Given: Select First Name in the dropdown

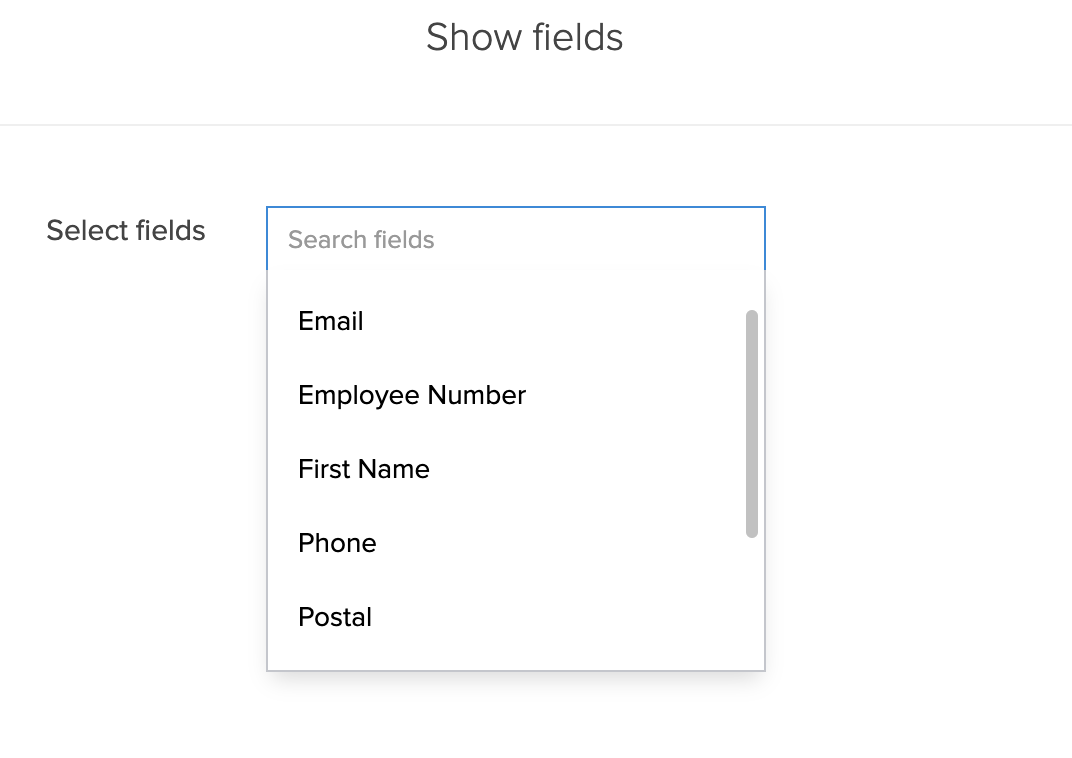Looking at the screenshot, I should coord(364,469).
